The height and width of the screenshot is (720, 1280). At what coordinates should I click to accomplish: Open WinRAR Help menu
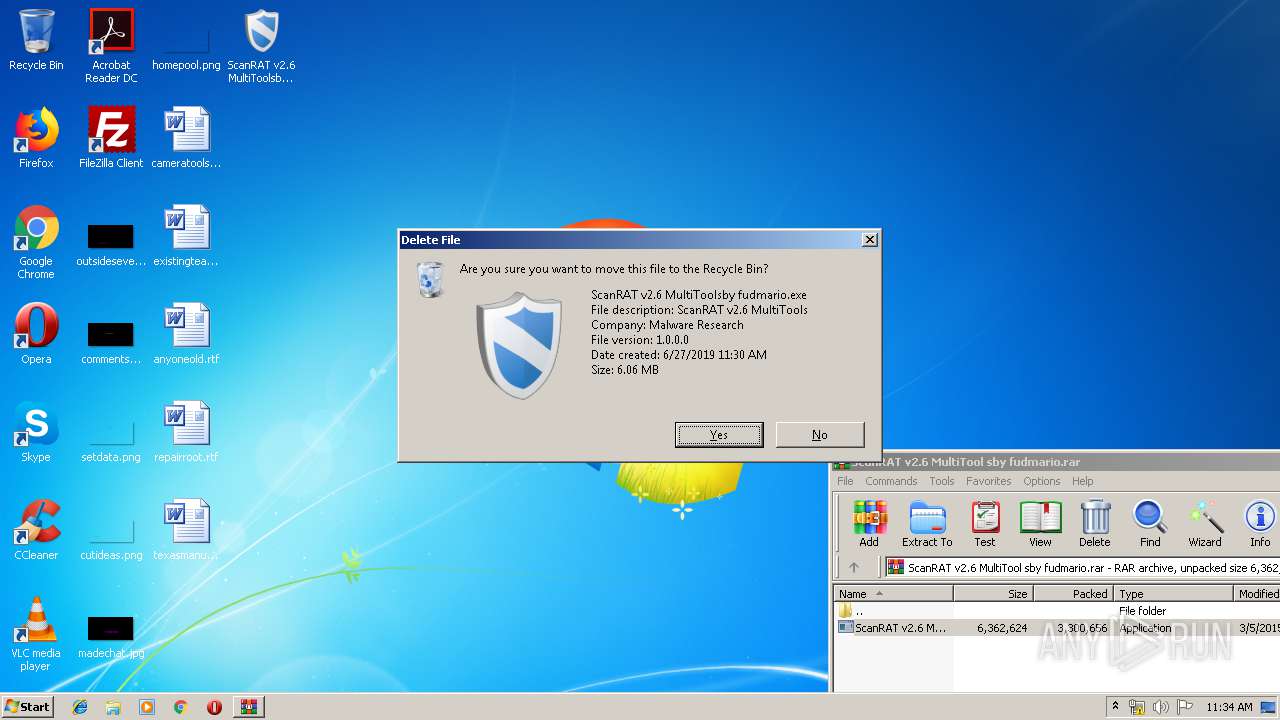pyautogui.click(x=1083, y=481)
